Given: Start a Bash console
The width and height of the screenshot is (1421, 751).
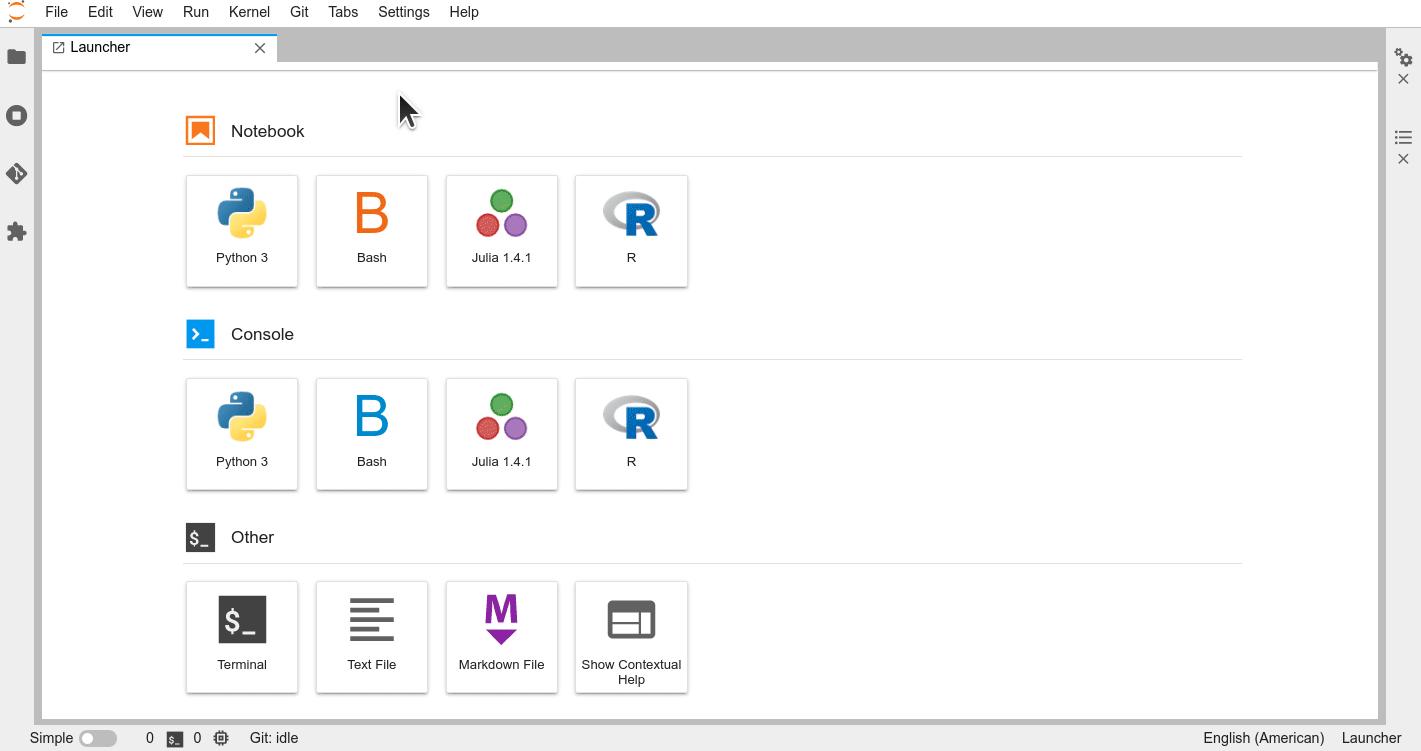Looking at the screenshot, I should tap(372, 434).
